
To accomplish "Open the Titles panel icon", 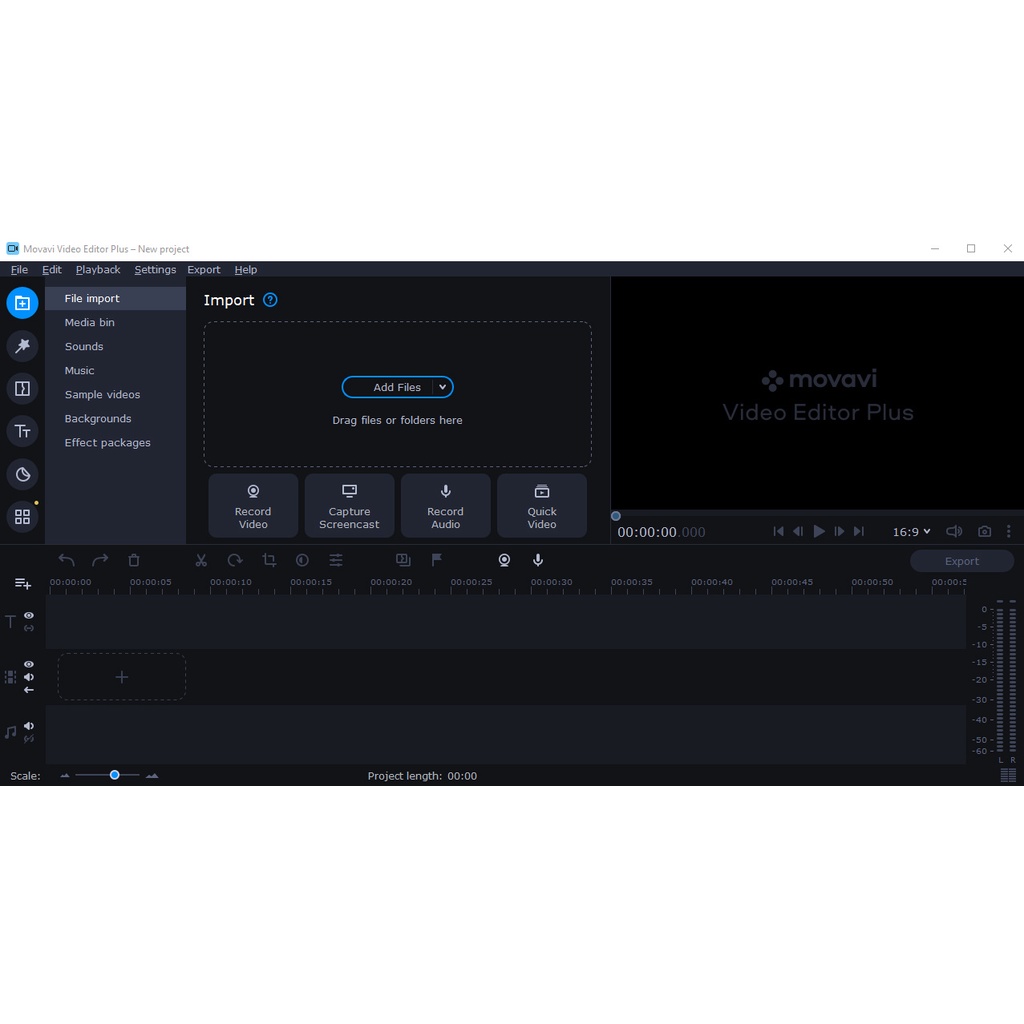I will (x=22, y=431).
